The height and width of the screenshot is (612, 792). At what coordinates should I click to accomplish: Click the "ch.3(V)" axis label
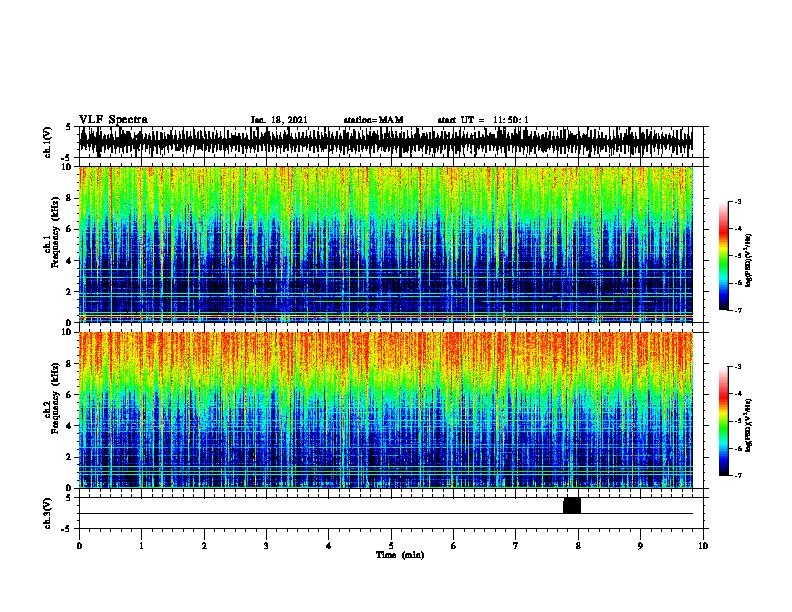point(48,513)
